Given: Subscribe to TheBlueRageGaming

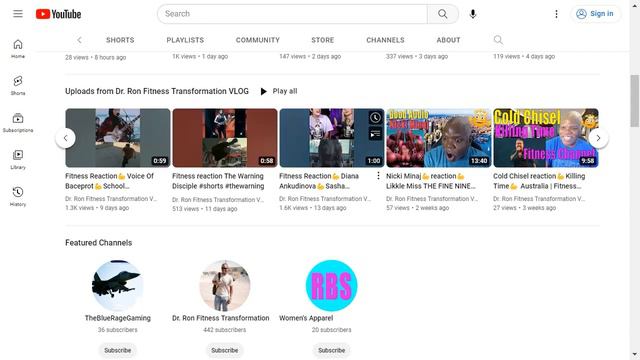Looking at the screenshot, I should (x=118, y=350).
